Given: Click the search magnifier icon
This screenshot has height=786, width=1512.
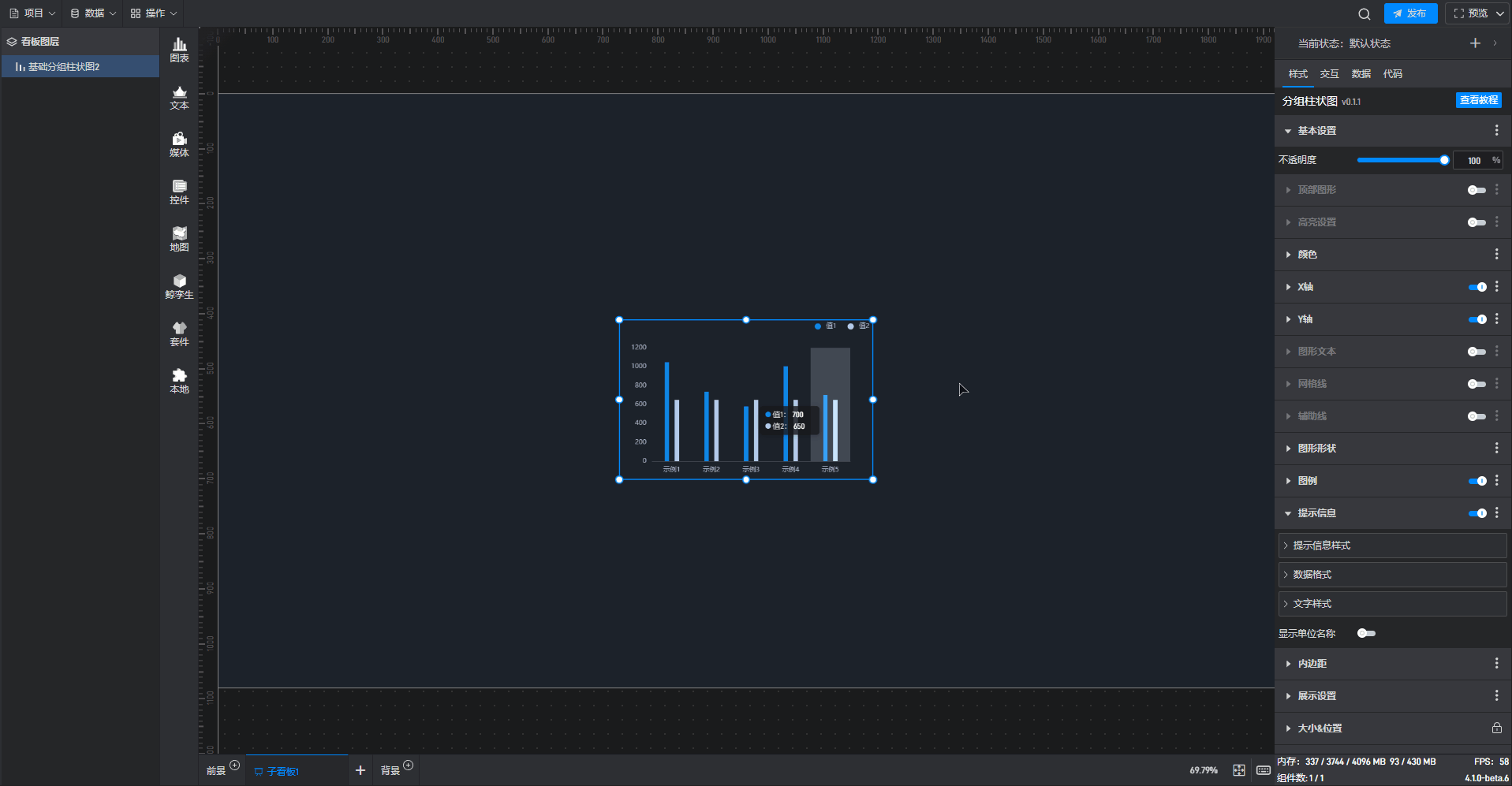Looking at the screenshot, I should pyautogui.click(x=1364, y=13).
